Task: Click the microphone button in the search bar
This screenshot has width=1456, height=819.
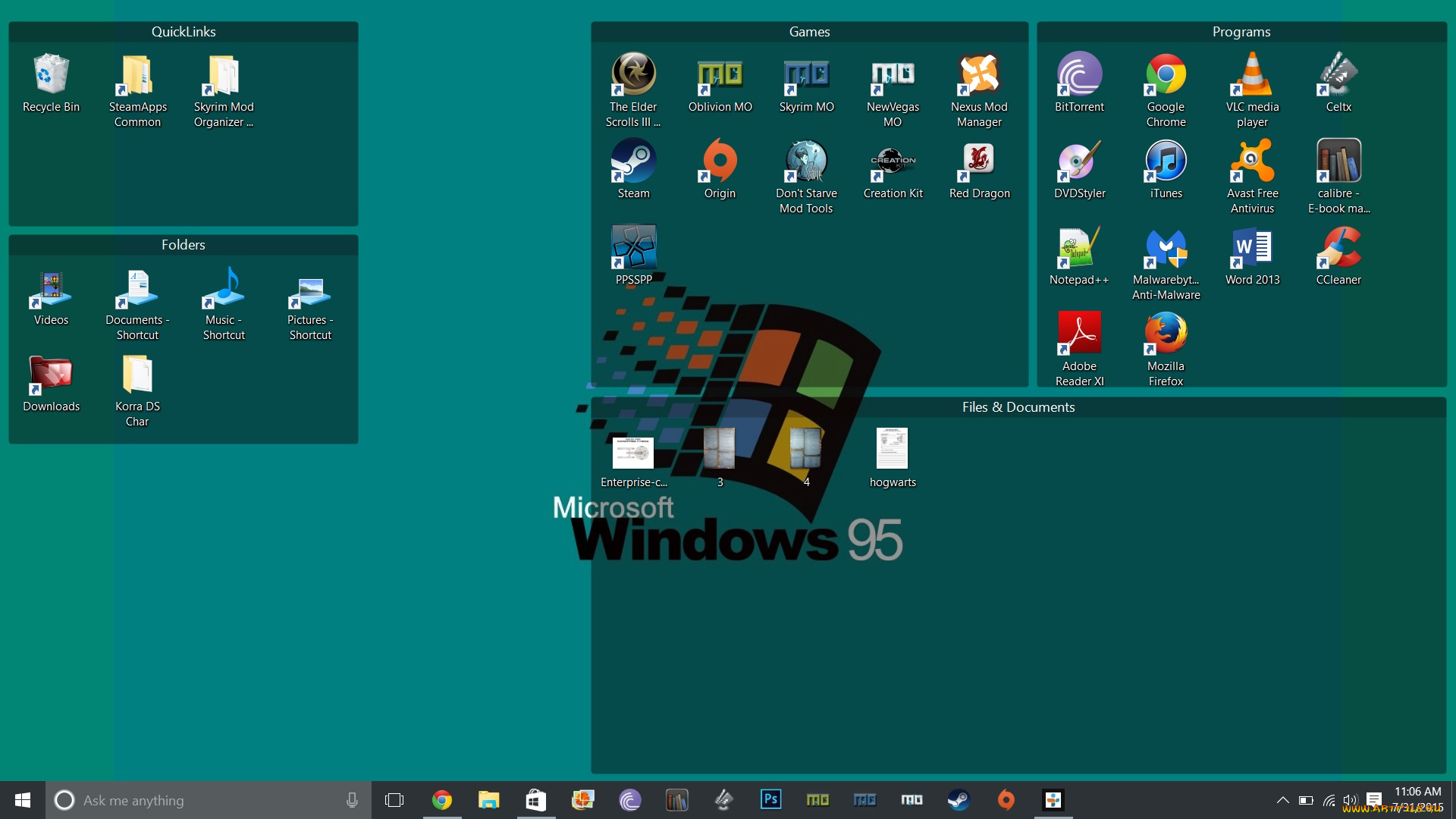Action: (x=350, y=800)
